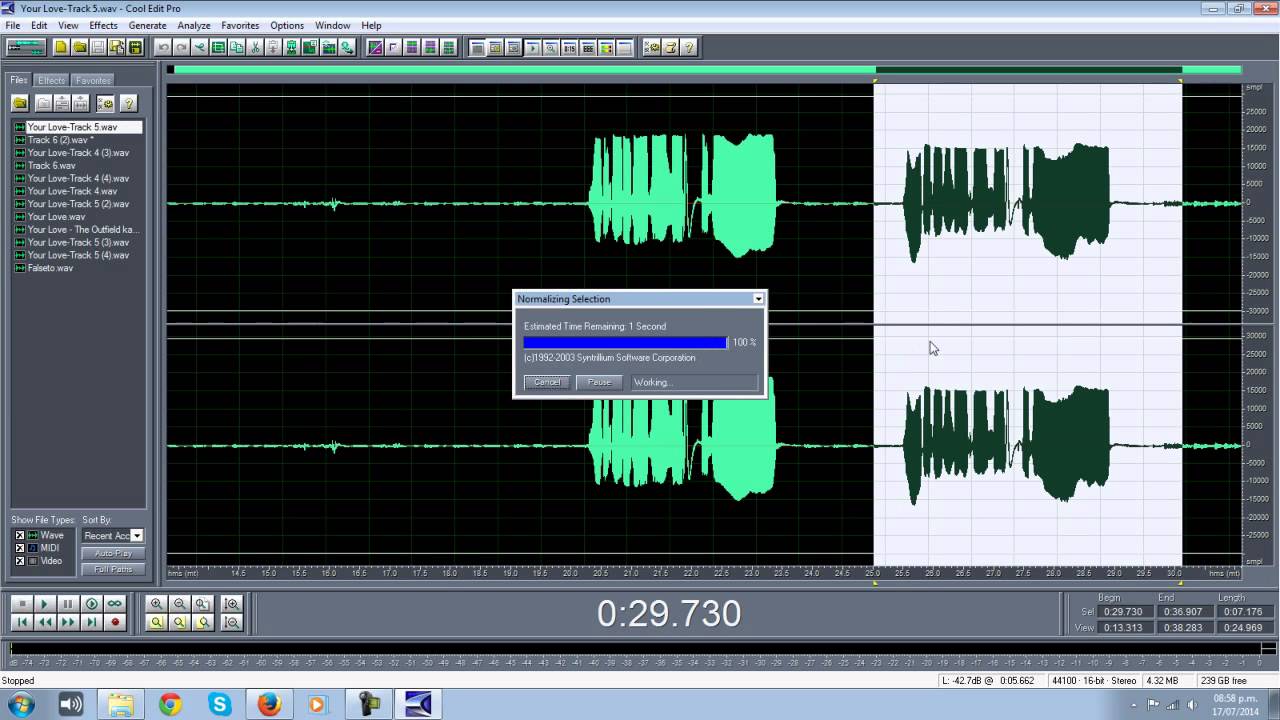Open file using yellow folder toolbar icon

(79, 47)
